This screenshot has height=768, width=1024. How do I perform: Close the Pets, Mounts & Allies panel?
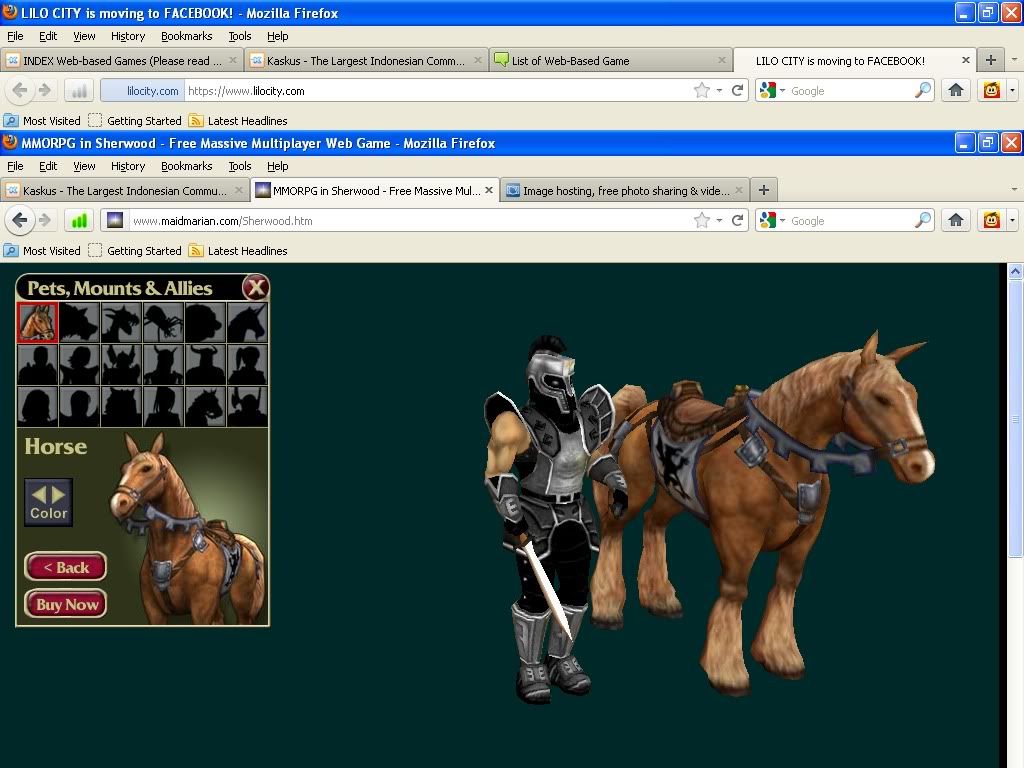click(255, 287)
